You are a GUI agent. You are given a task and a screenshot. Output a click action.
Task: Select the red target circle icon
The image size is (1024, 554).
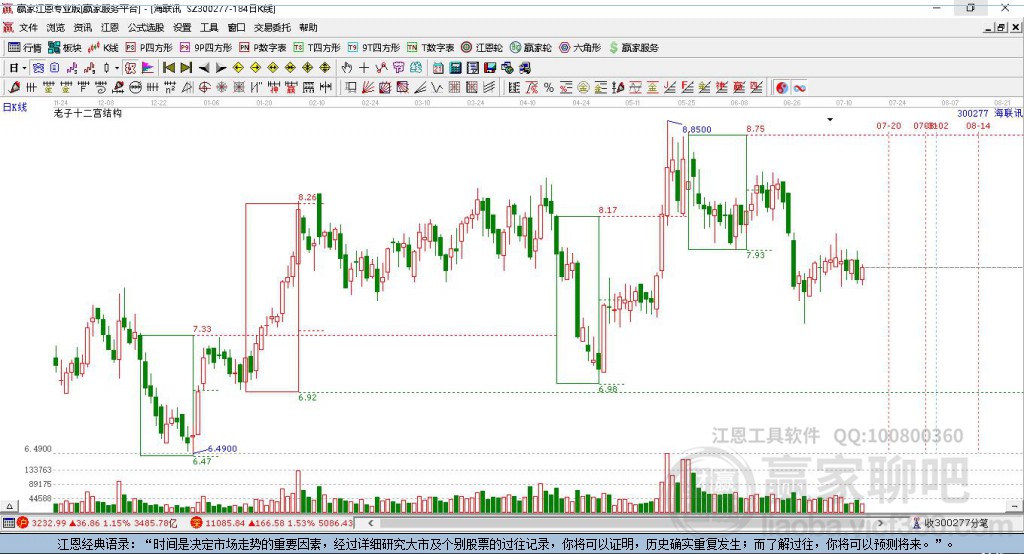pyautogui.click(x=204, y=88)
